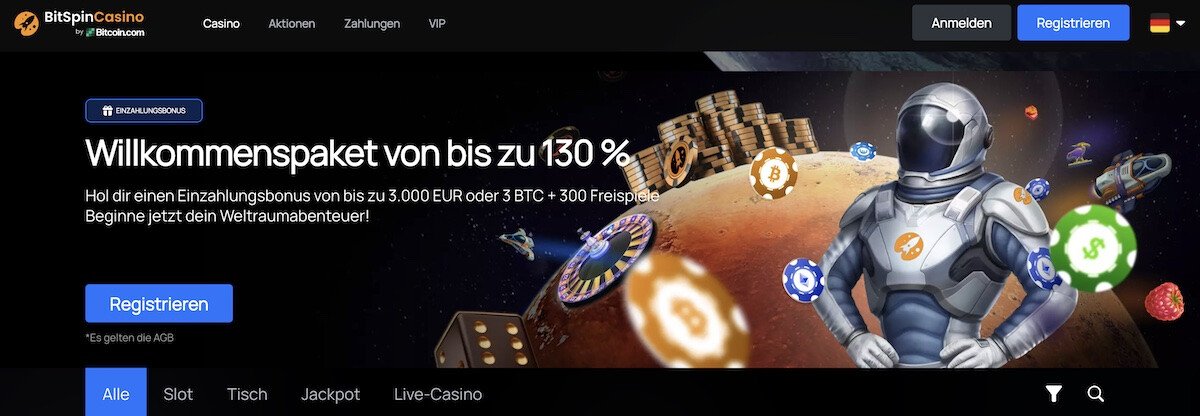Open the VIP menu item
This screenshot has width=1200, height=416.
[x=437, y=23]
